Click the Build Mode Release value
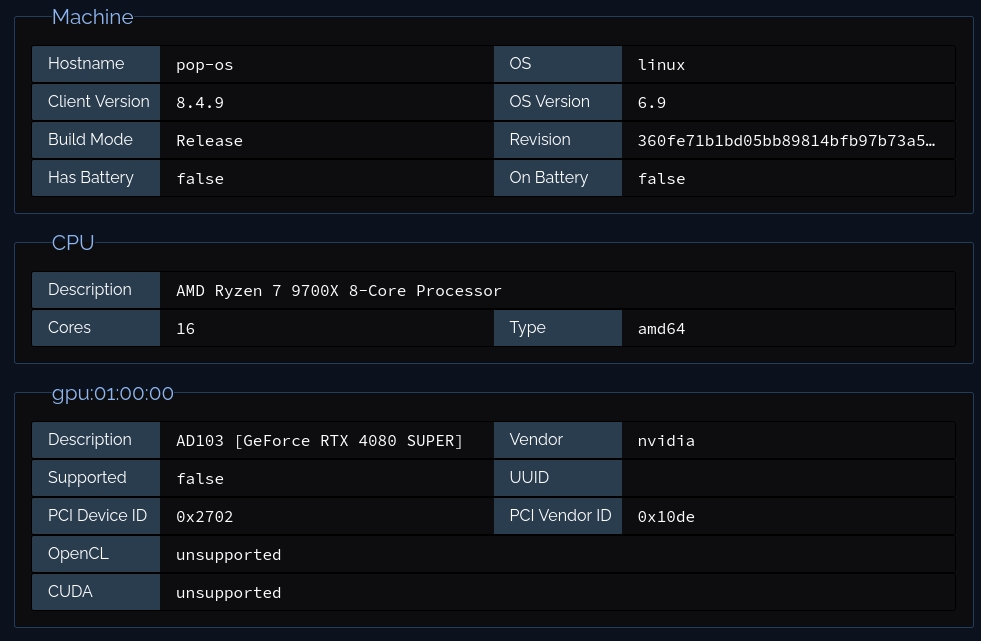Screen dimensions: 981x641 click(210, 141)
